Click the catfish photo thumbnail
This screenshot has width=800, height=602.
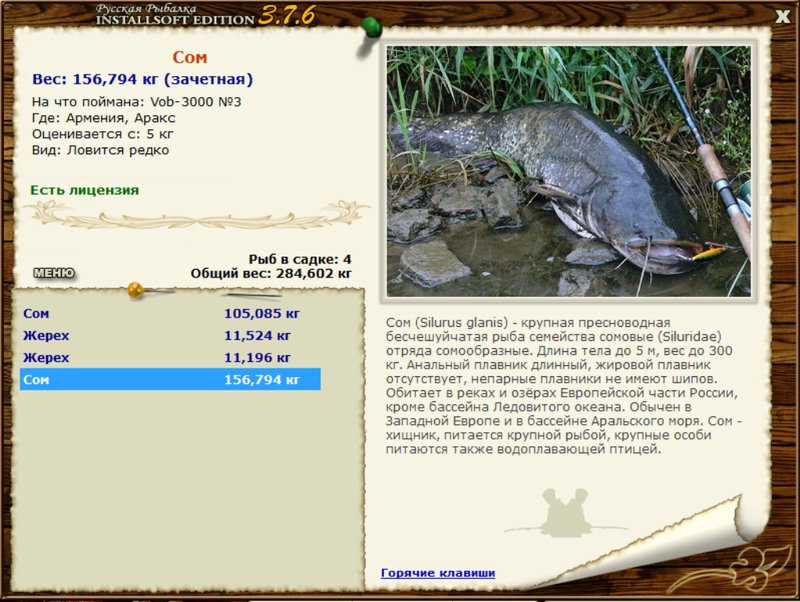tap(568, 171)
